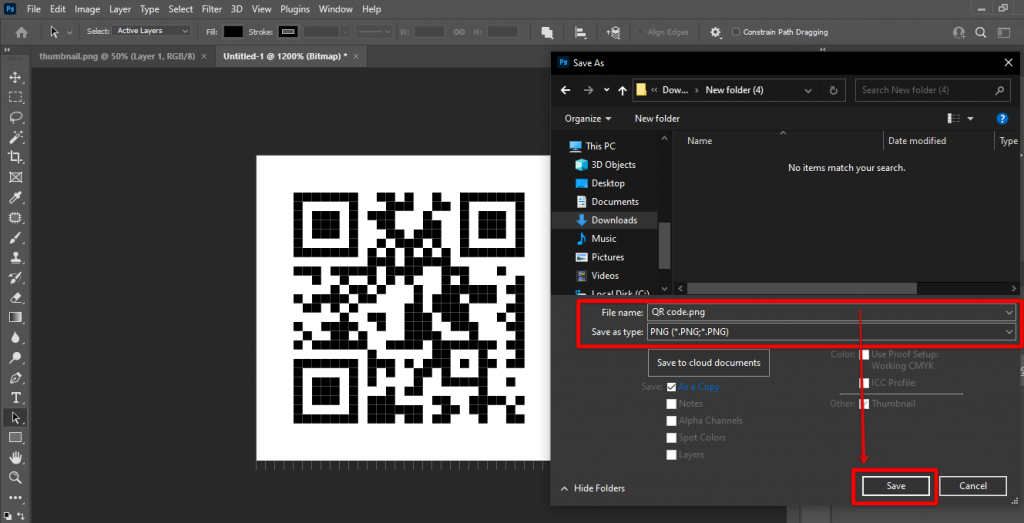Uncheck the As a Copy checkbox

tap(672, 387)
